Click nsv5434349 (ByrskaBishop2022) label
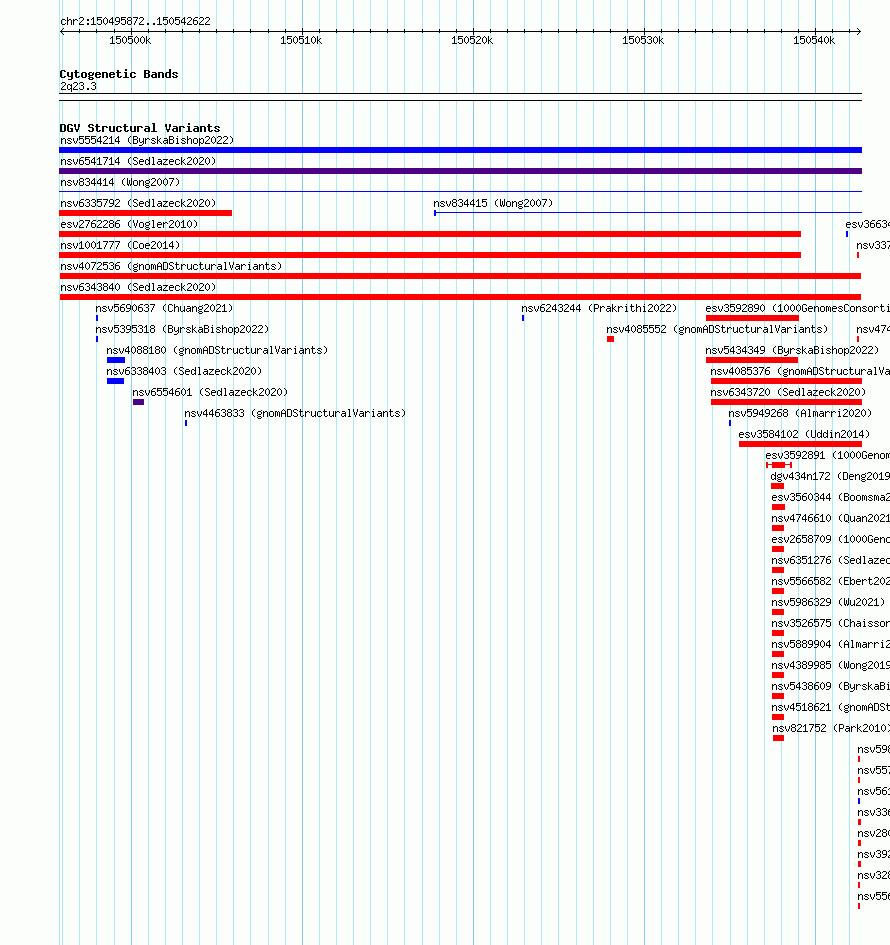 [x=792, y=350]
